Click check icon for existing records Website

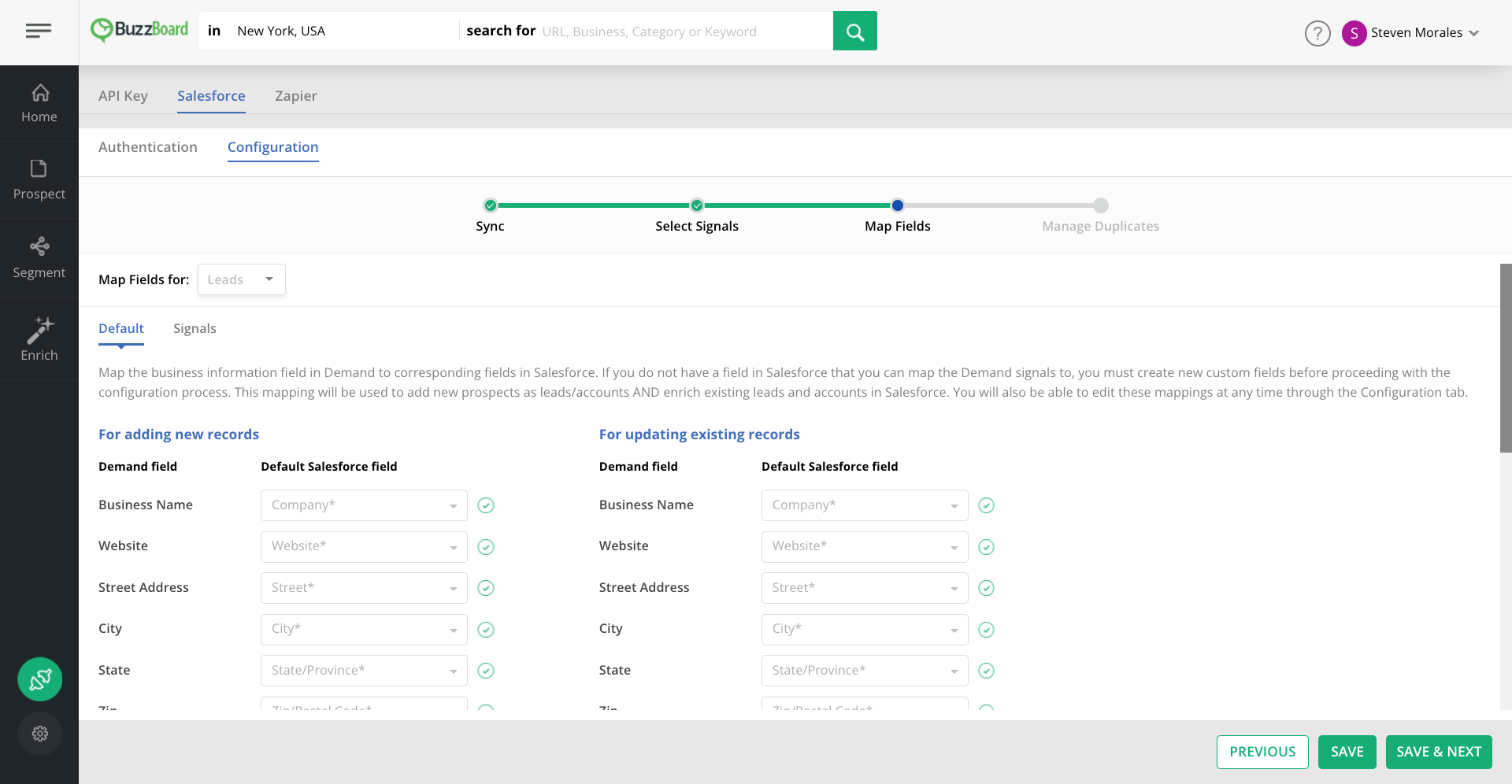click(x=986, y=547)
